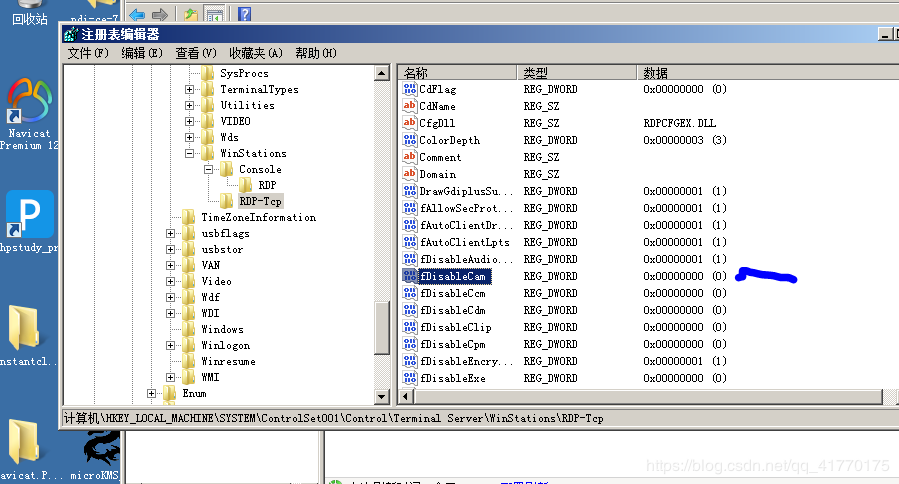The image size is (899, 484).
Task: Click the CfgDll string value icon
Action: point(409,123)
